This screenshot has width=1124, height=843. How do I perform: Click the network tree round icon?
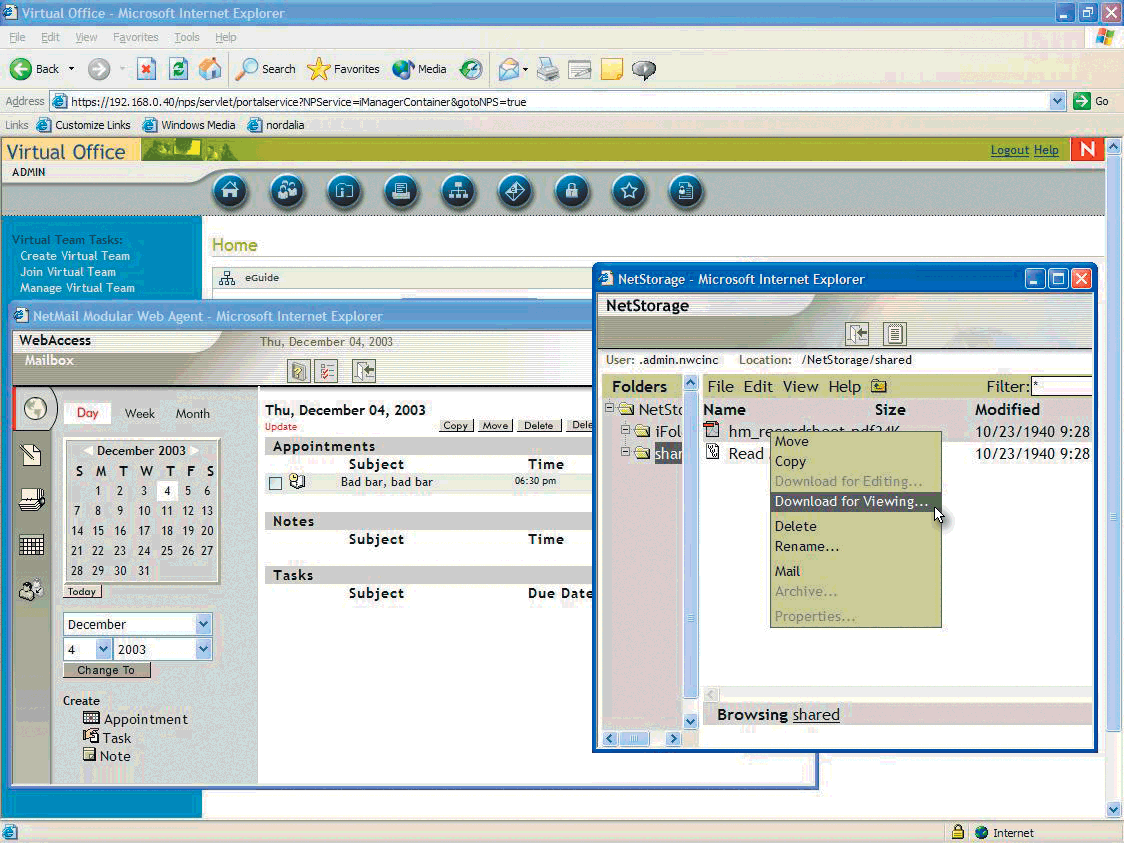coord(458,191)
